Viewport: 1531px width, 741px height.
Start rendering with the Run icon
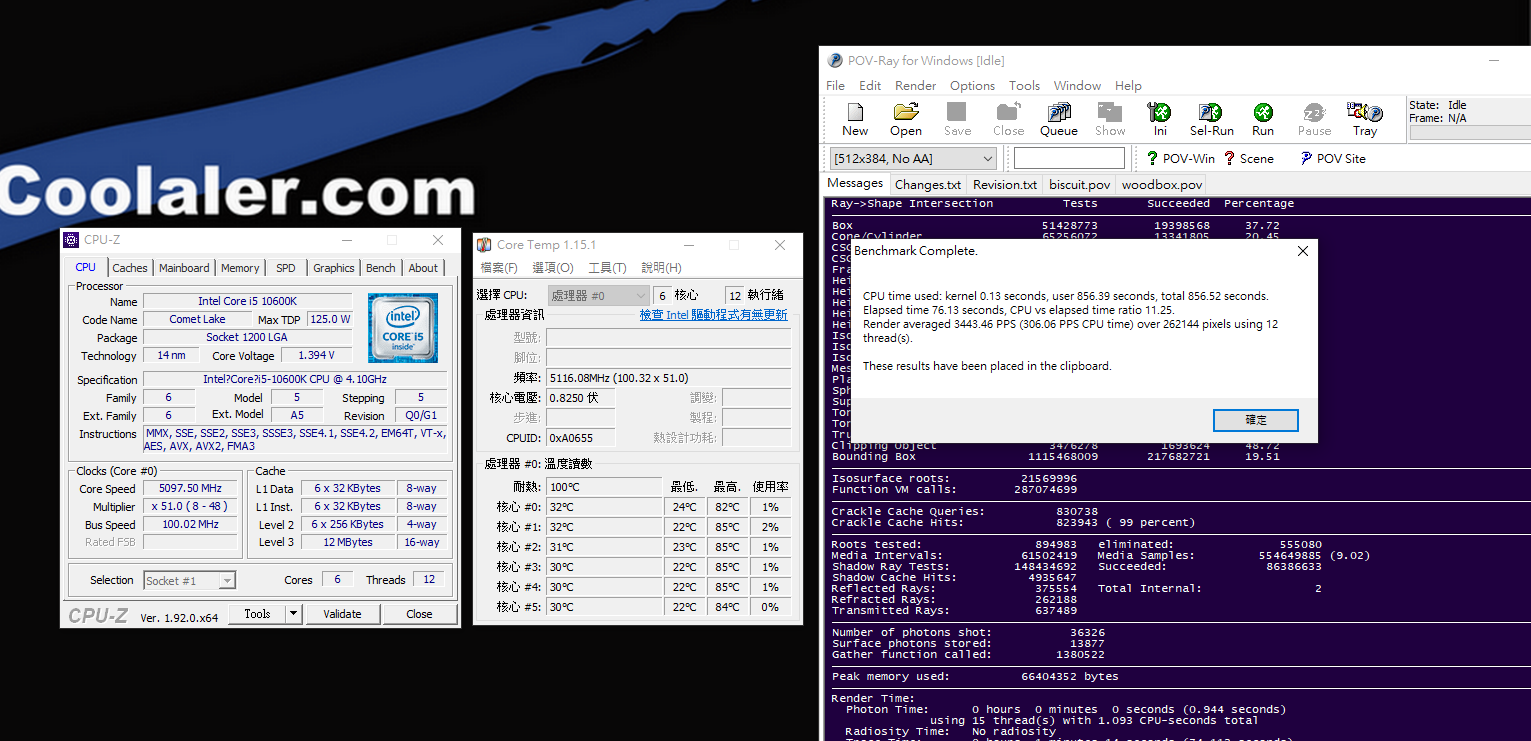[1263, 112]
